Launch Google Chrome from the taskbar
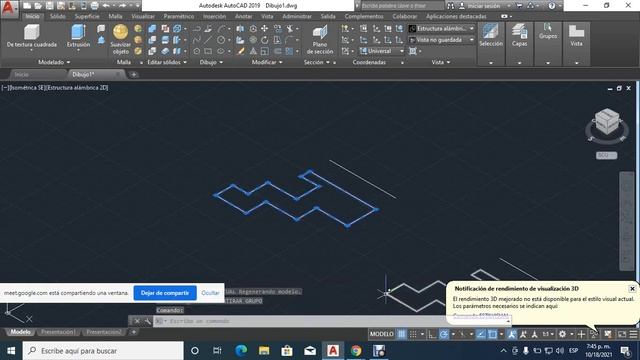The image size is (640, 360). [x=356, y=351]
